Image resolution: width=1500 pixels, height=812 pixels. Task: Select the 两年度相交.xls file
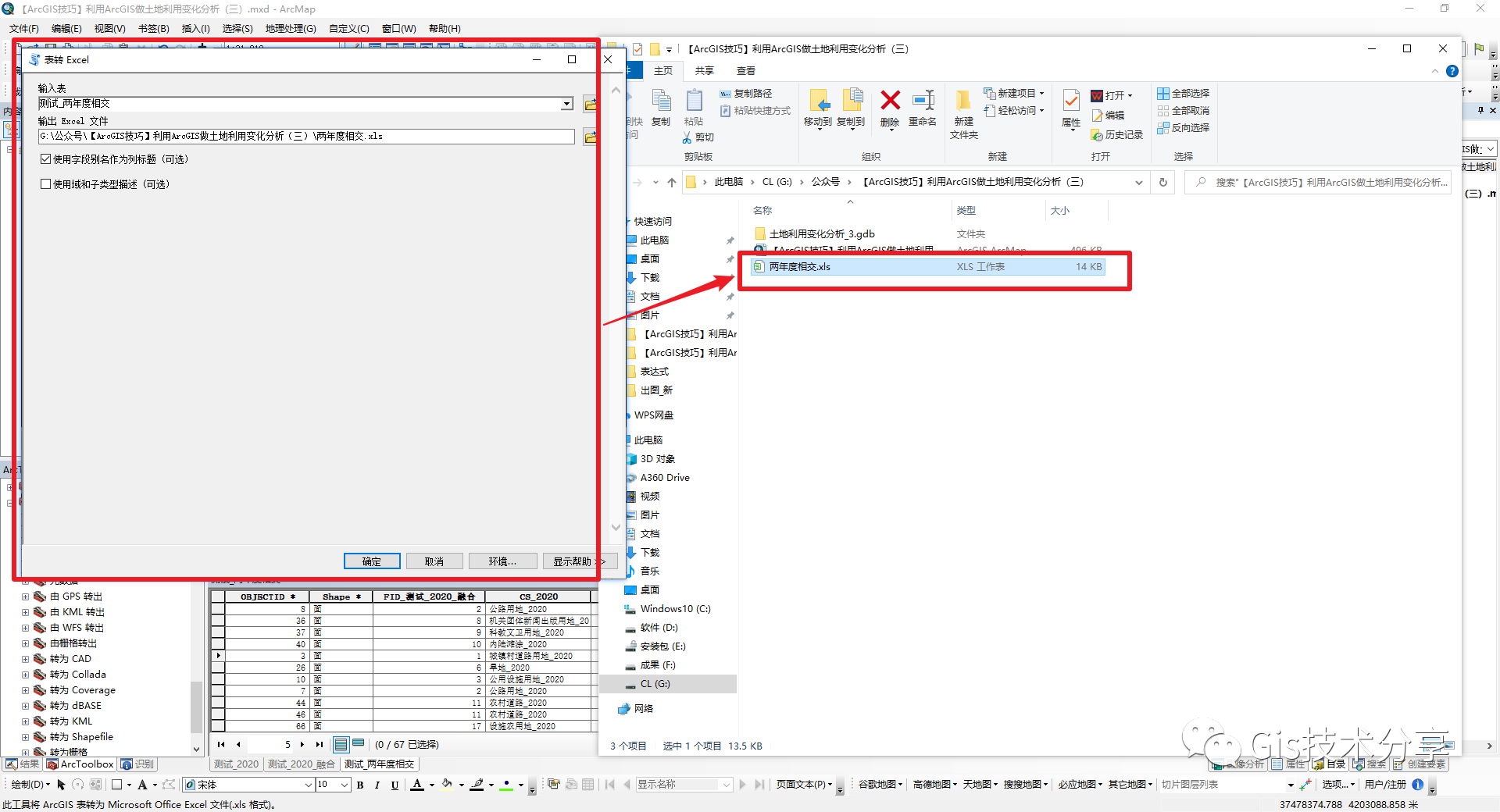(x=927, y=267)
